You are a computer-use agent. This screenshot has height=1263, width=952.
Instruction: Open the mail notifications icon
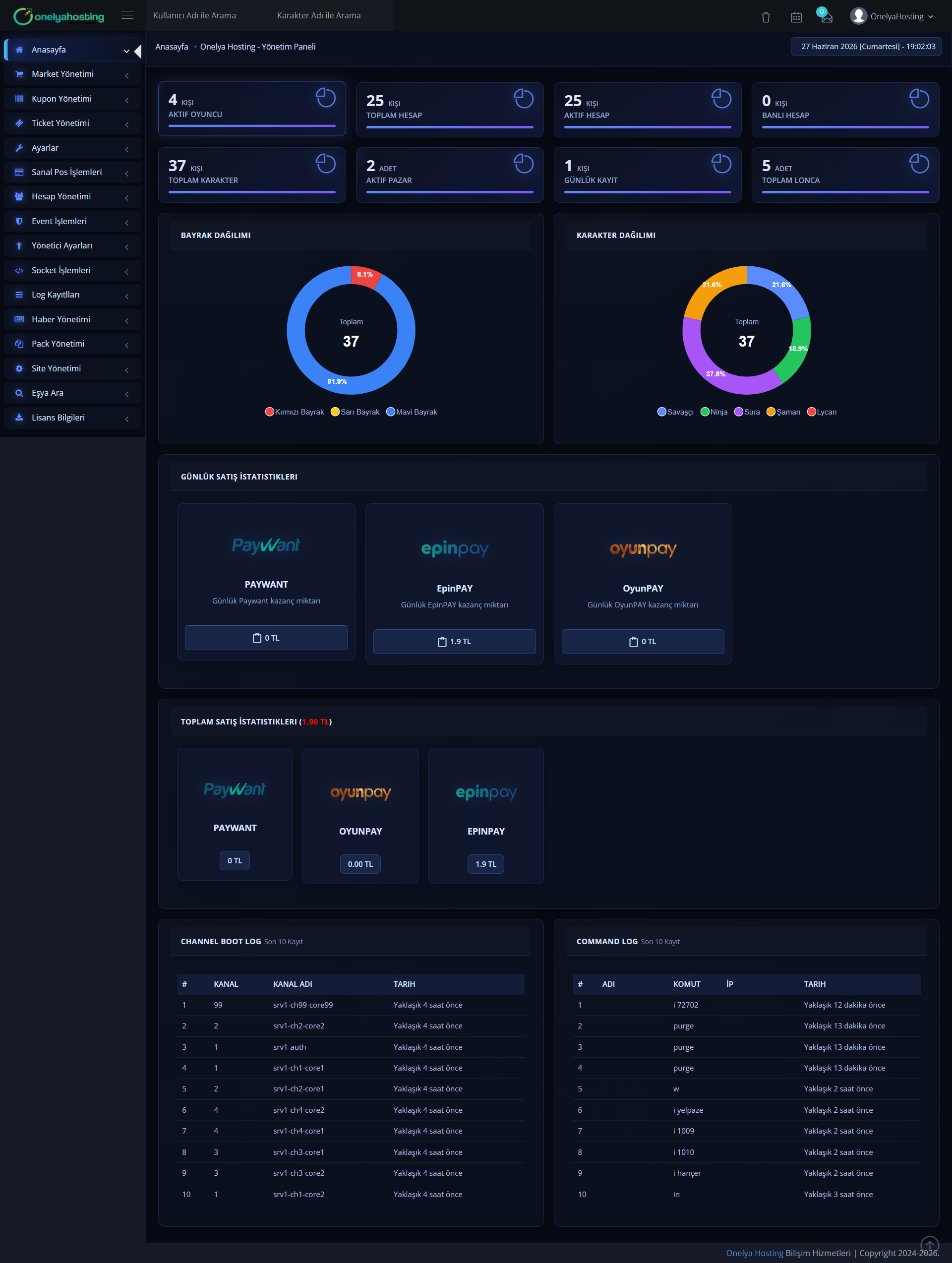[827, 16]
